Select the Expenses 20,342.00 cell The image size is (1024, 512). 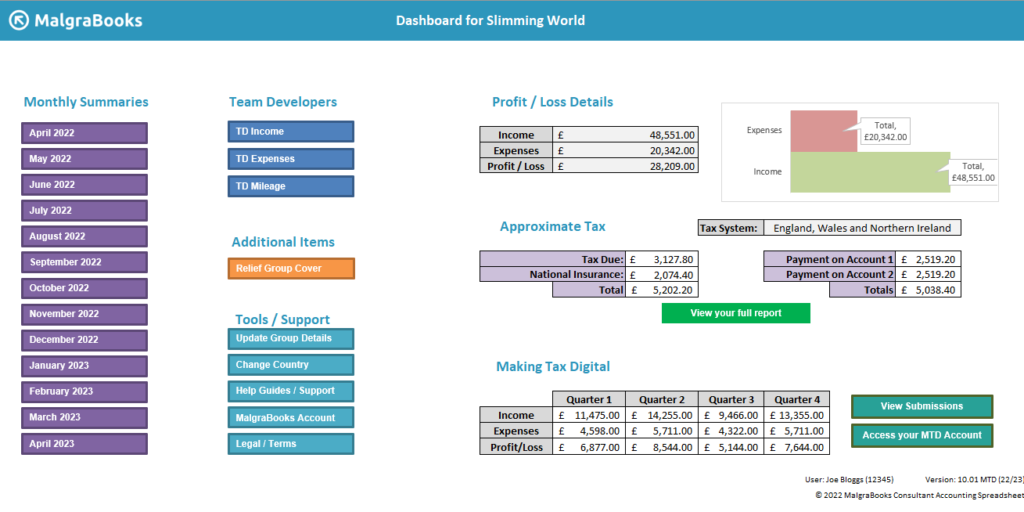(625, 150)
